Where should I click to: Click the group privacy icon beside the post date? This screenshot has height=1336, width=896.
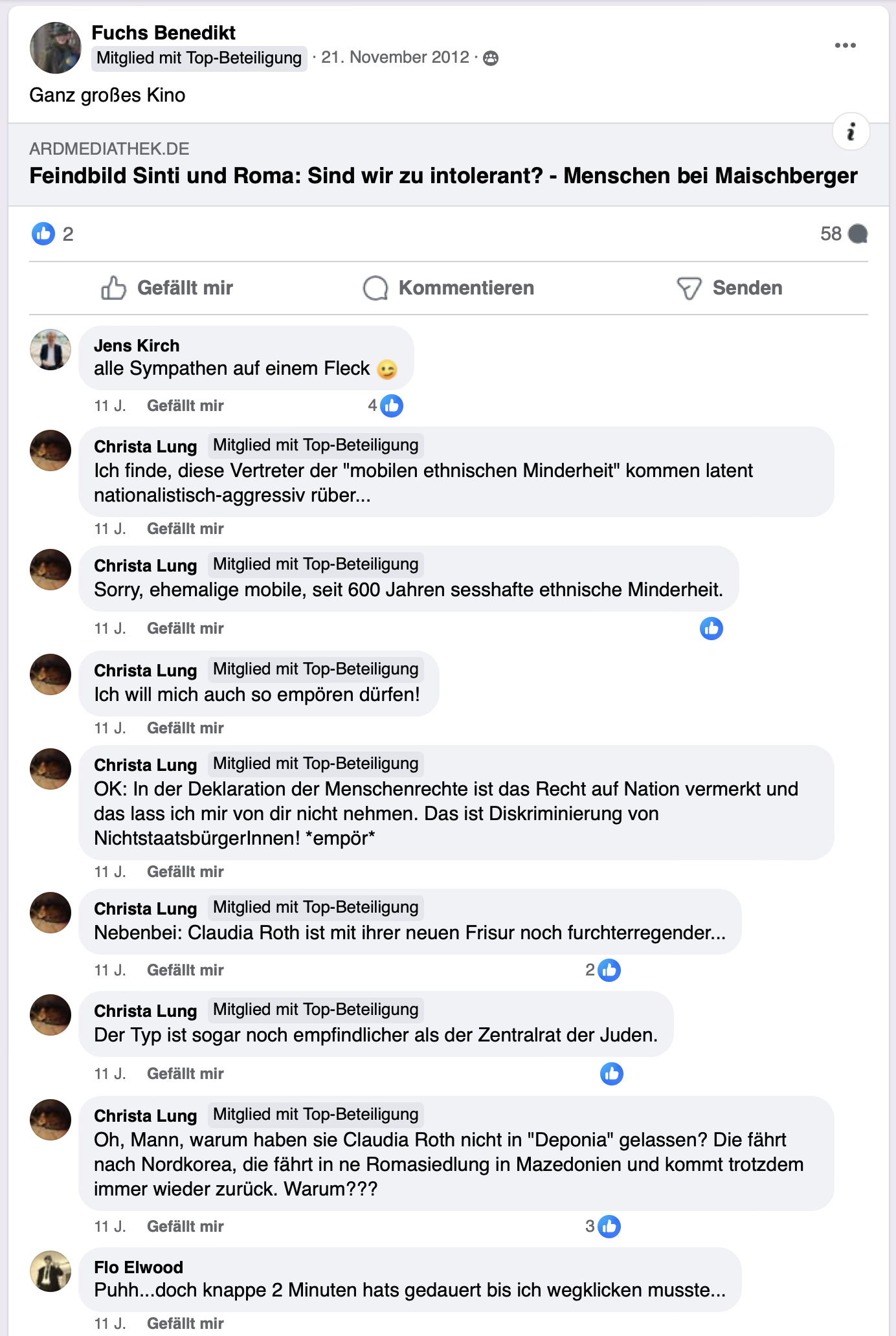(x=491, y=58)
